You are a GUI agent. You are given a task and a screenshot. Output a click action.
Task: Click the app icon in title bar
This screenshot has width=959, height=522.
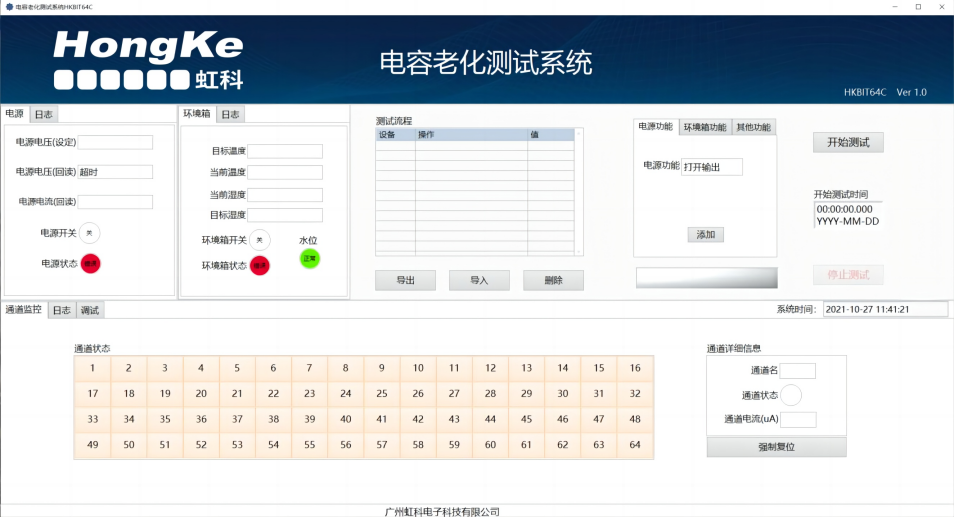click(x=9, y=7)
